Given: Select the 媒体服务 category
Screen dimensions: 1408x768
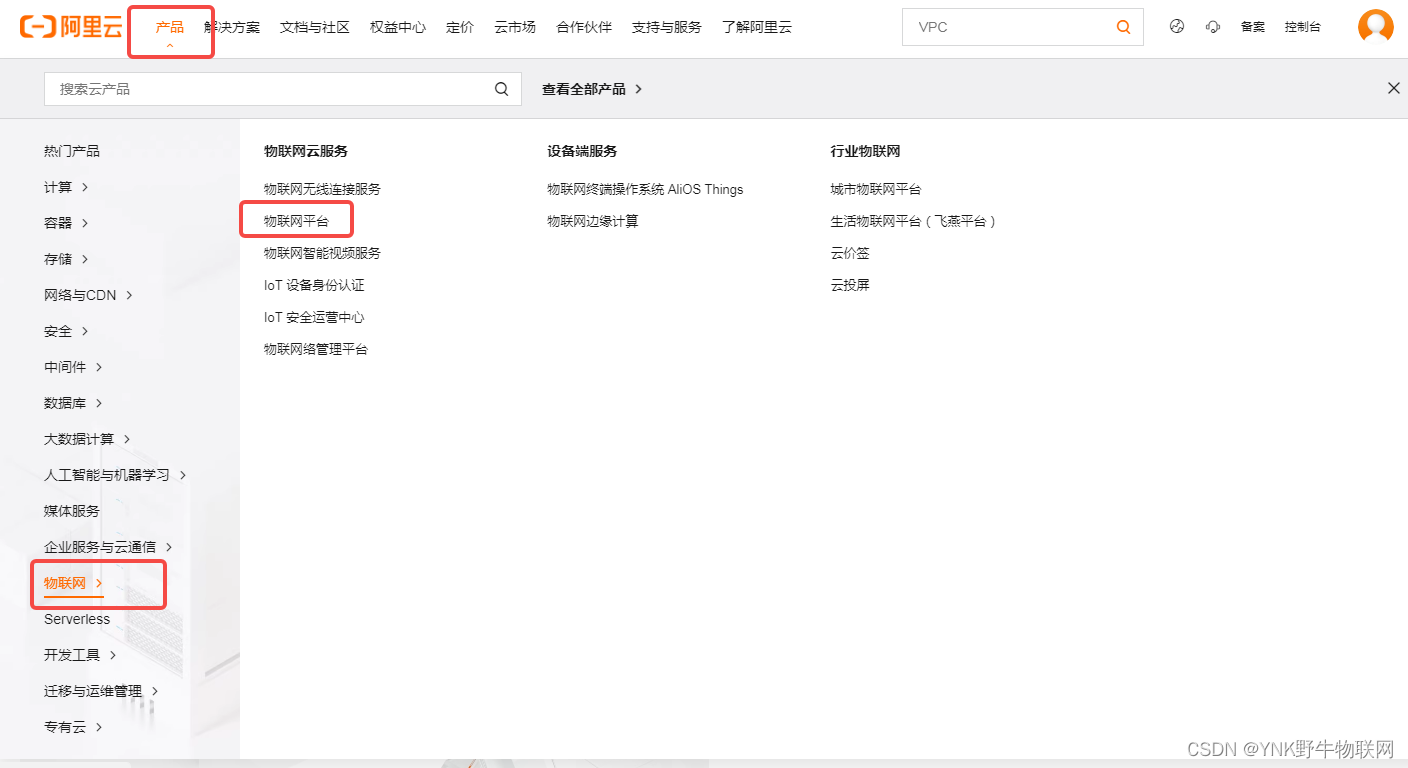Looking at the screenshot, I should [72, 511].
